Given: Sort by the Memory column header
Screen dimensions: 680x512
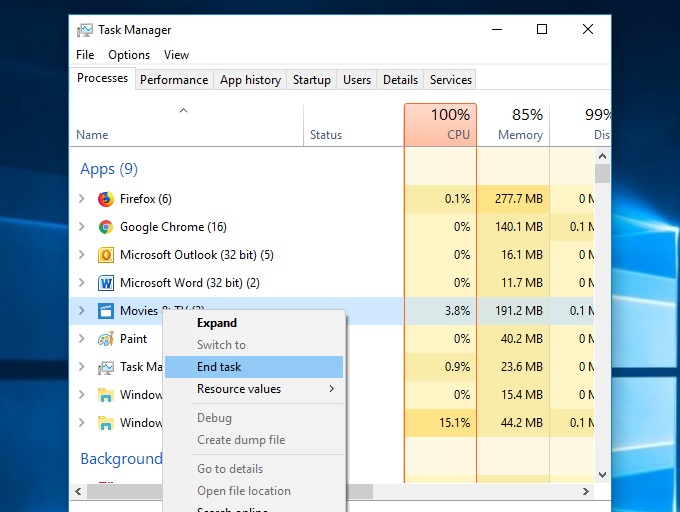Looking at the screenshot, I should [513, 125].
